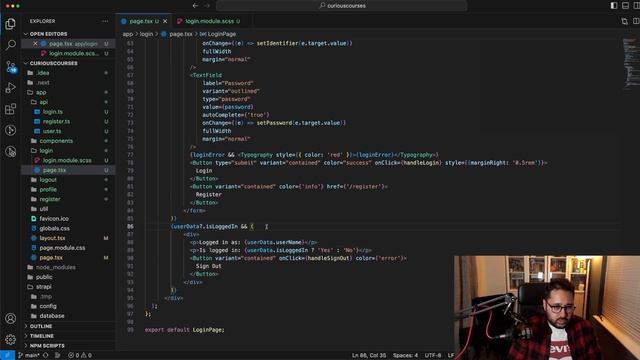
Task: Open the register.ts file
Action: click(x=68, y=122)
